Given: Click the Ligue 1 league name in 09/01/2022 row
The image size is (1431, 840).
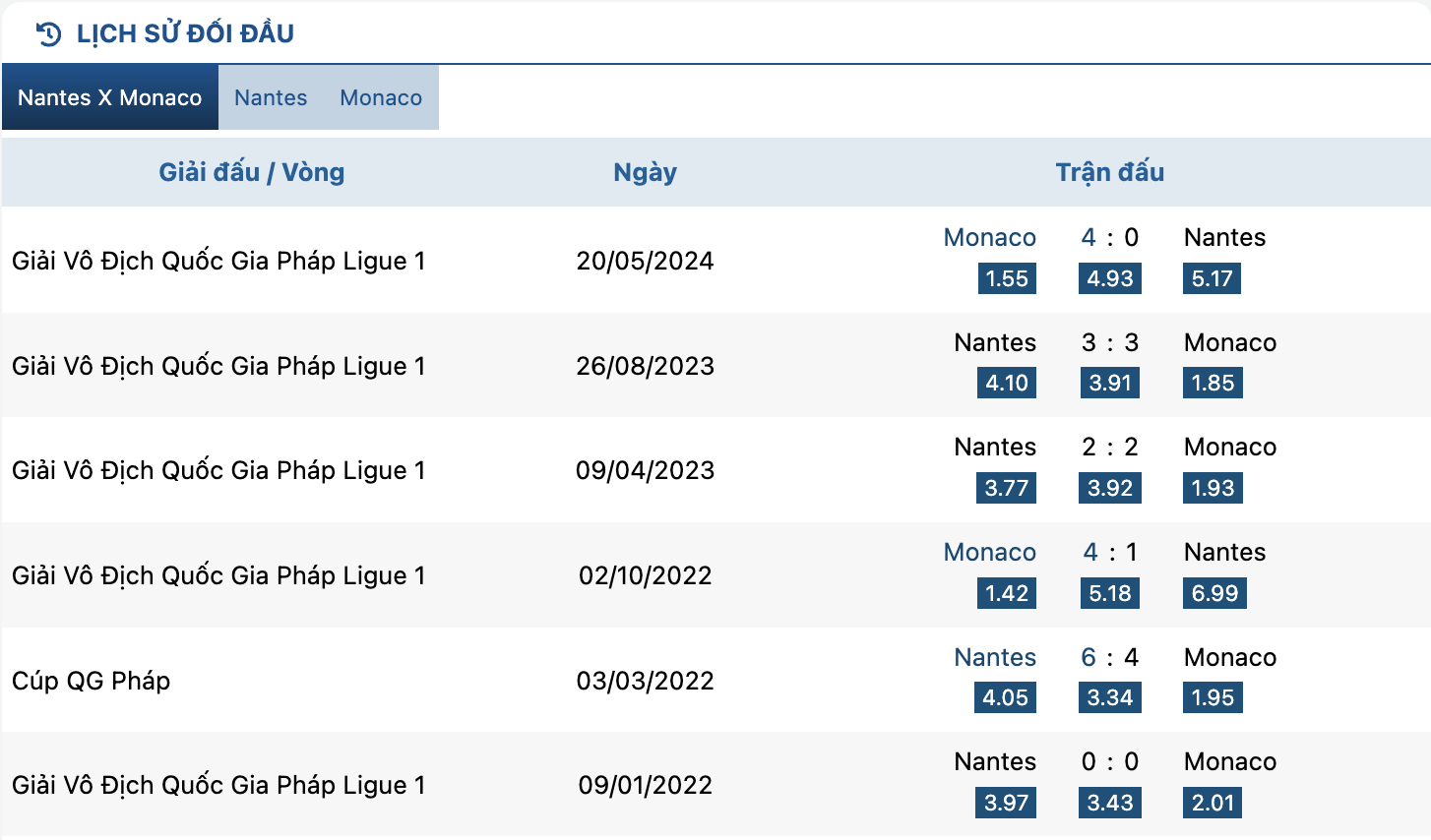Looking at the screenshot, I should [x=218, y=785].
